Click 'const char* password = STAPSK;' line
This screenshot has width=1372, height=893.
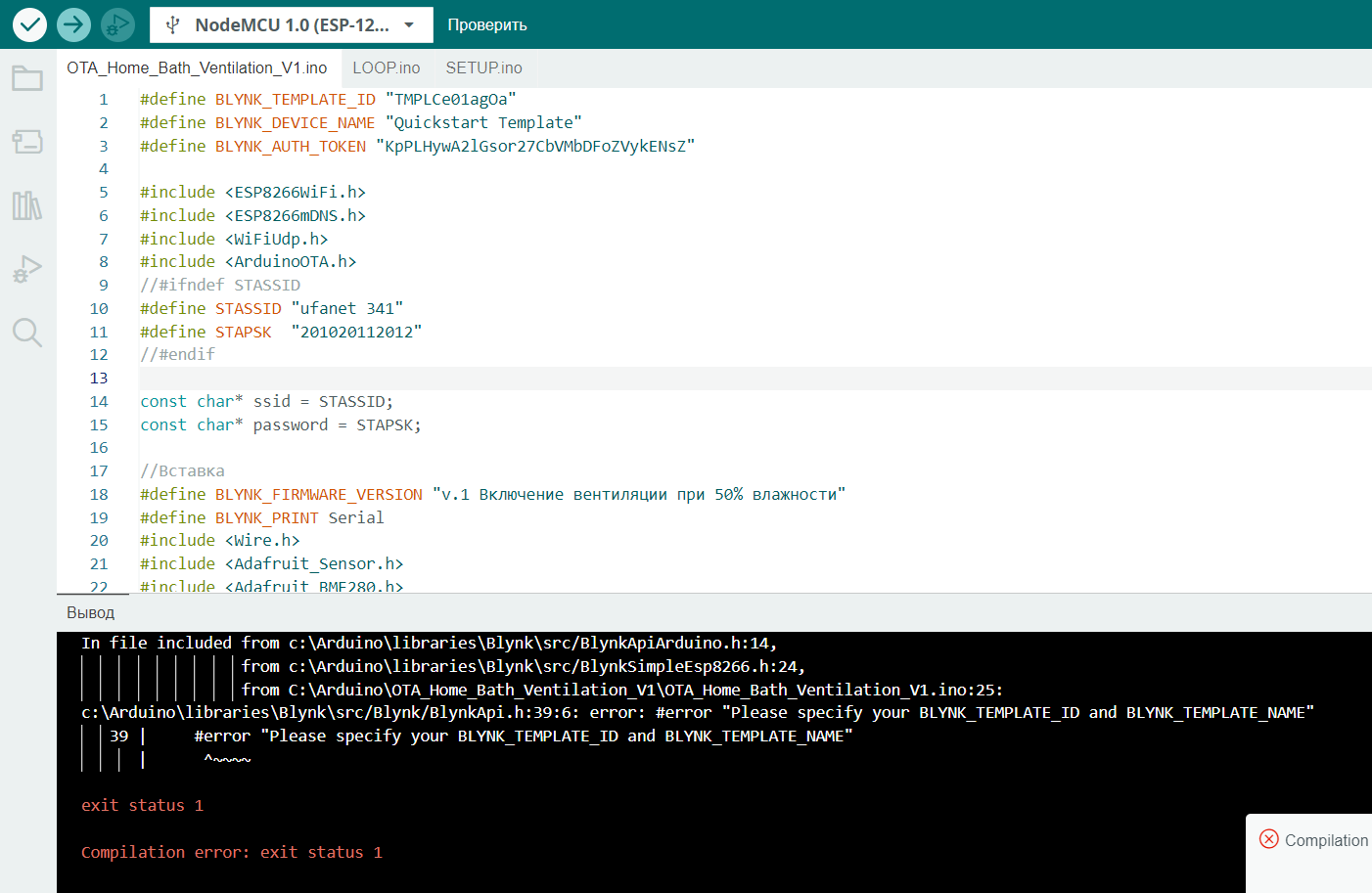tap(281, 424)
